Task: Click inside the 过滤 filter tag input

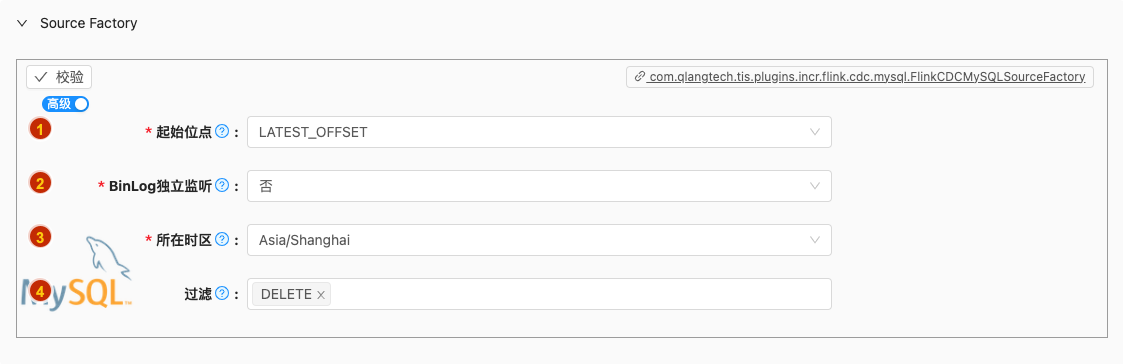Action: pyautogui.click(x=580, y=294)
